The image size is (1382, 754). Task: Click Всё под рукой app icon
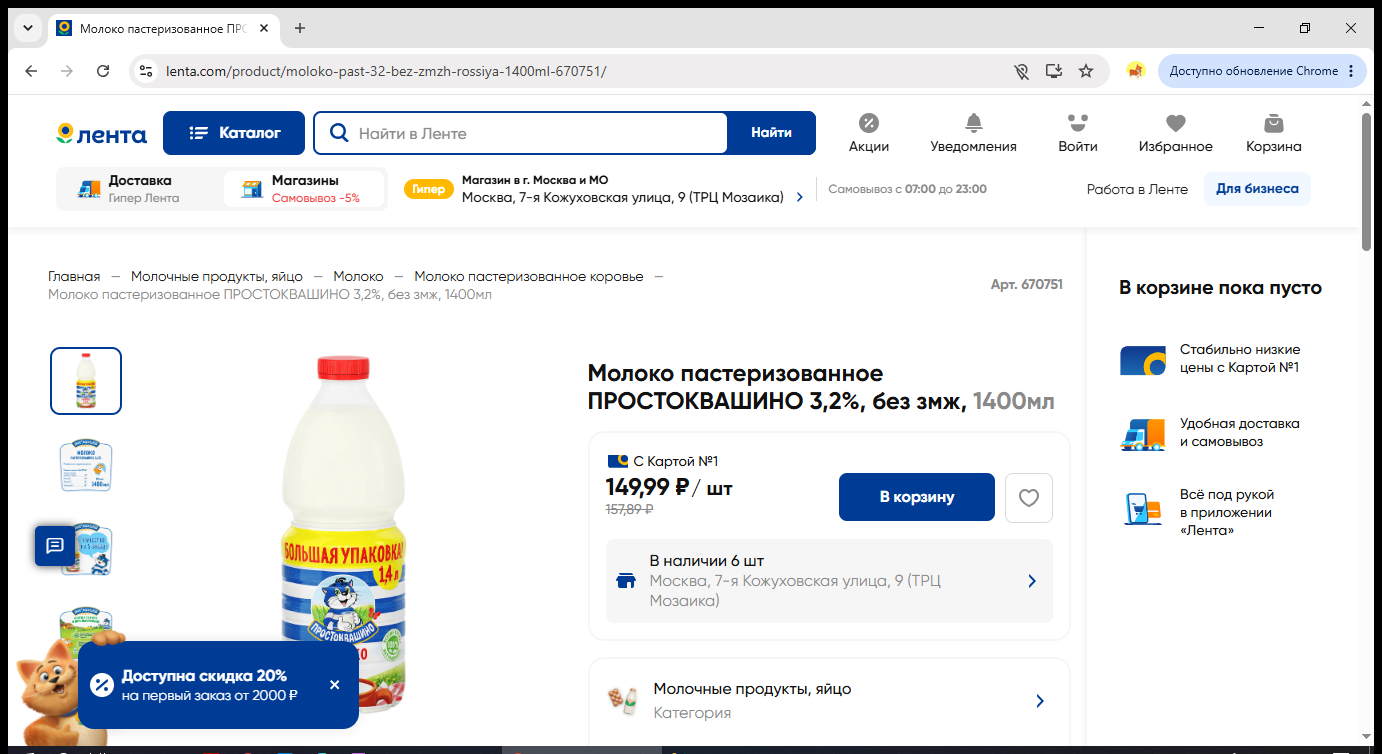coord(1143,509)
